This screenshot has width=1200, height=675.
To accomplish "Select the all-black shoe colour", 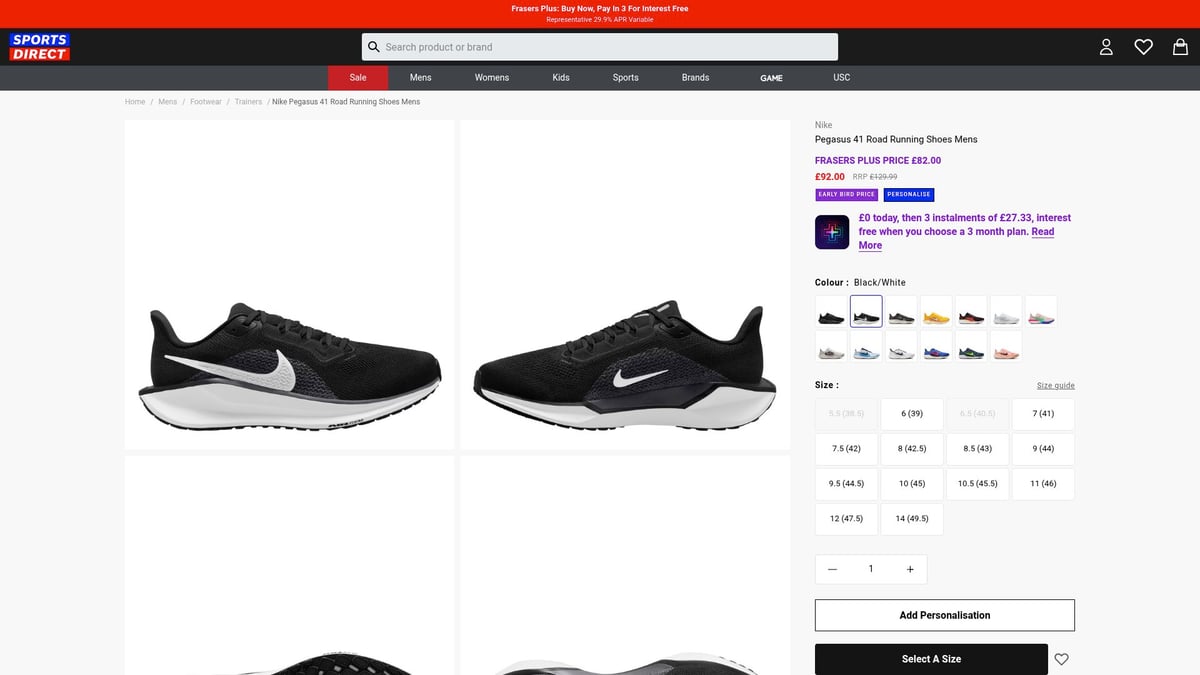I will [831, 312].
